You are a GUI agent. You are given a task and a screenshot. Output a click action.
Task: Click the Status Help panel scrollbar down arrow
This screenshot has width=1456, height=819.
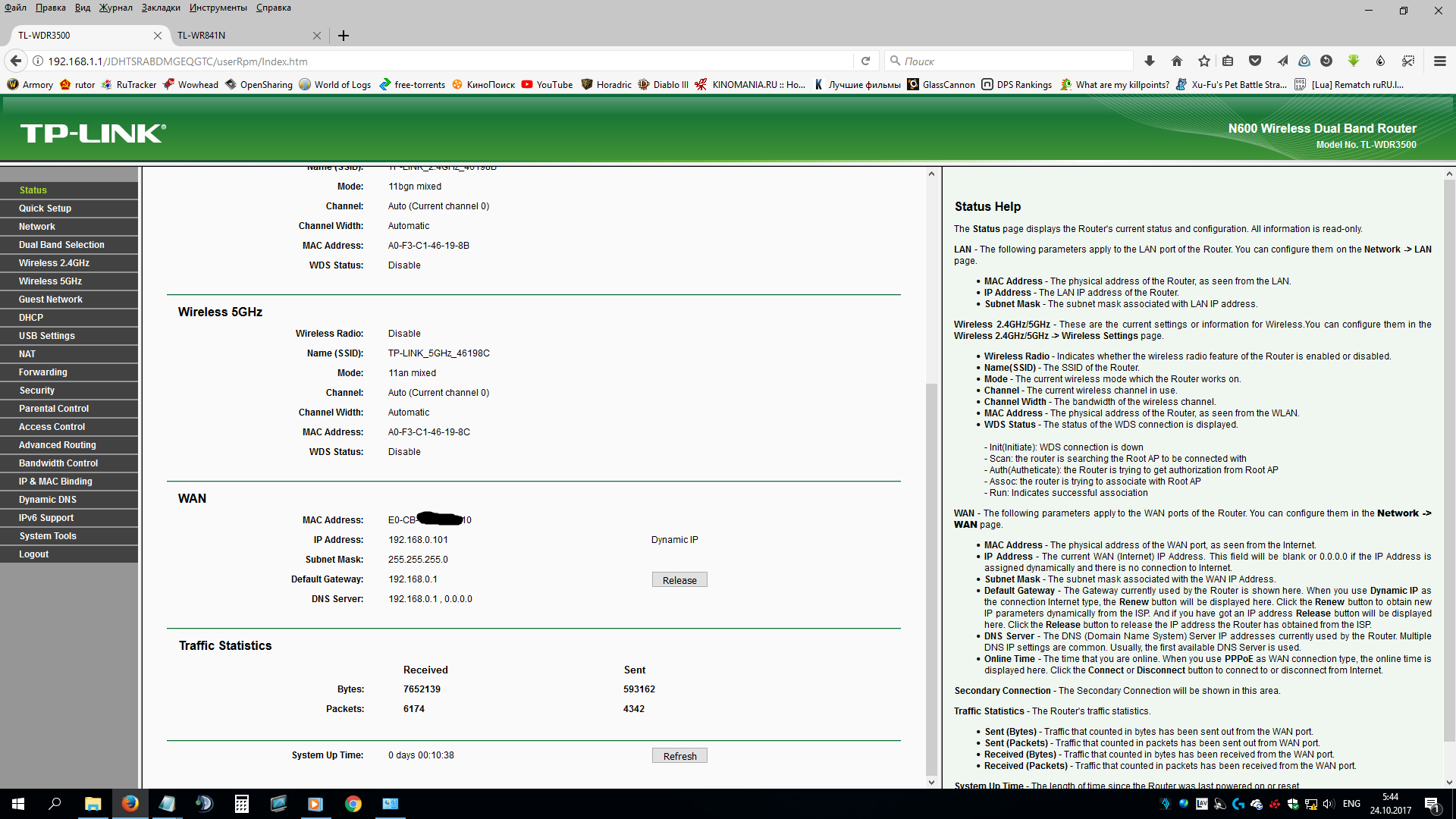point(1449,783)
